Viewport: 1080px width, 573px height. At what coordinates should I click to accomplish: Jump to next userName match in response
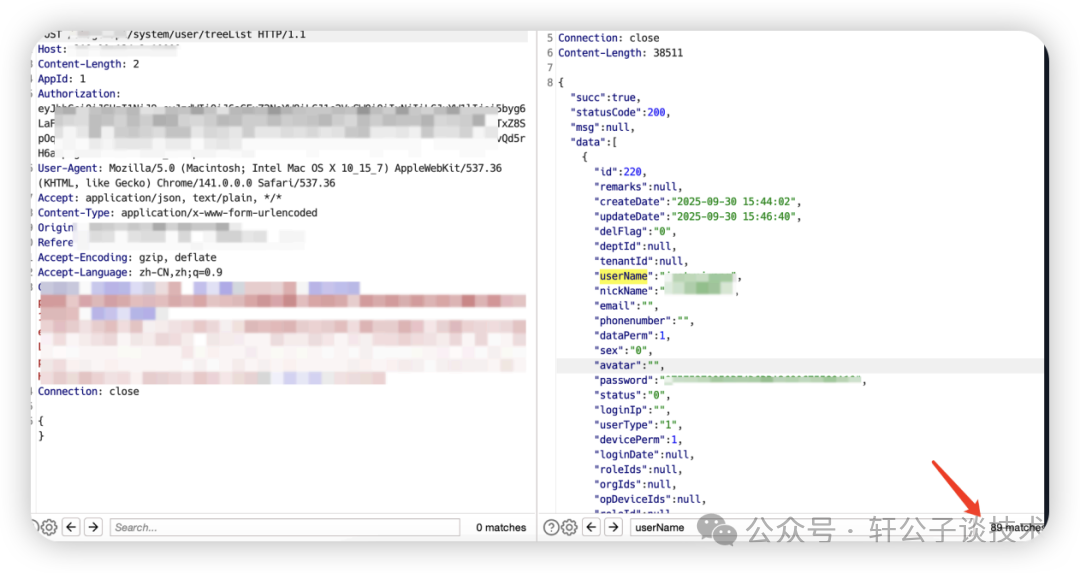(614, 528)
